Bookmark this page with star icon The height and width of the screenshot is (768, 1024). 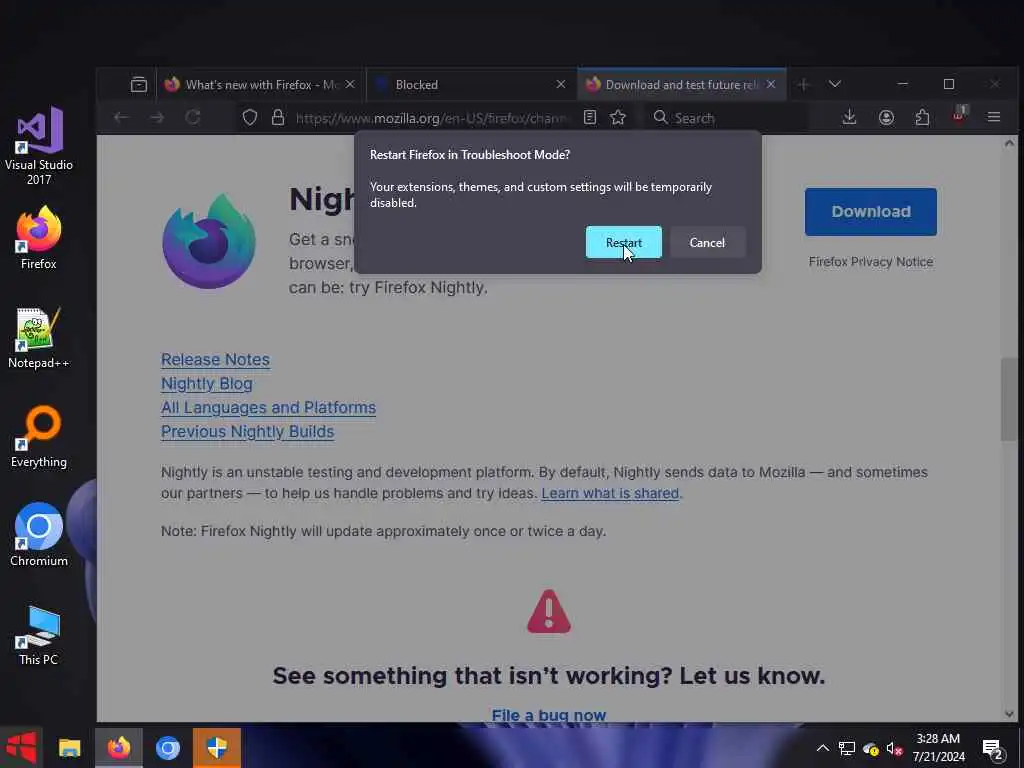tap(618, 118)
